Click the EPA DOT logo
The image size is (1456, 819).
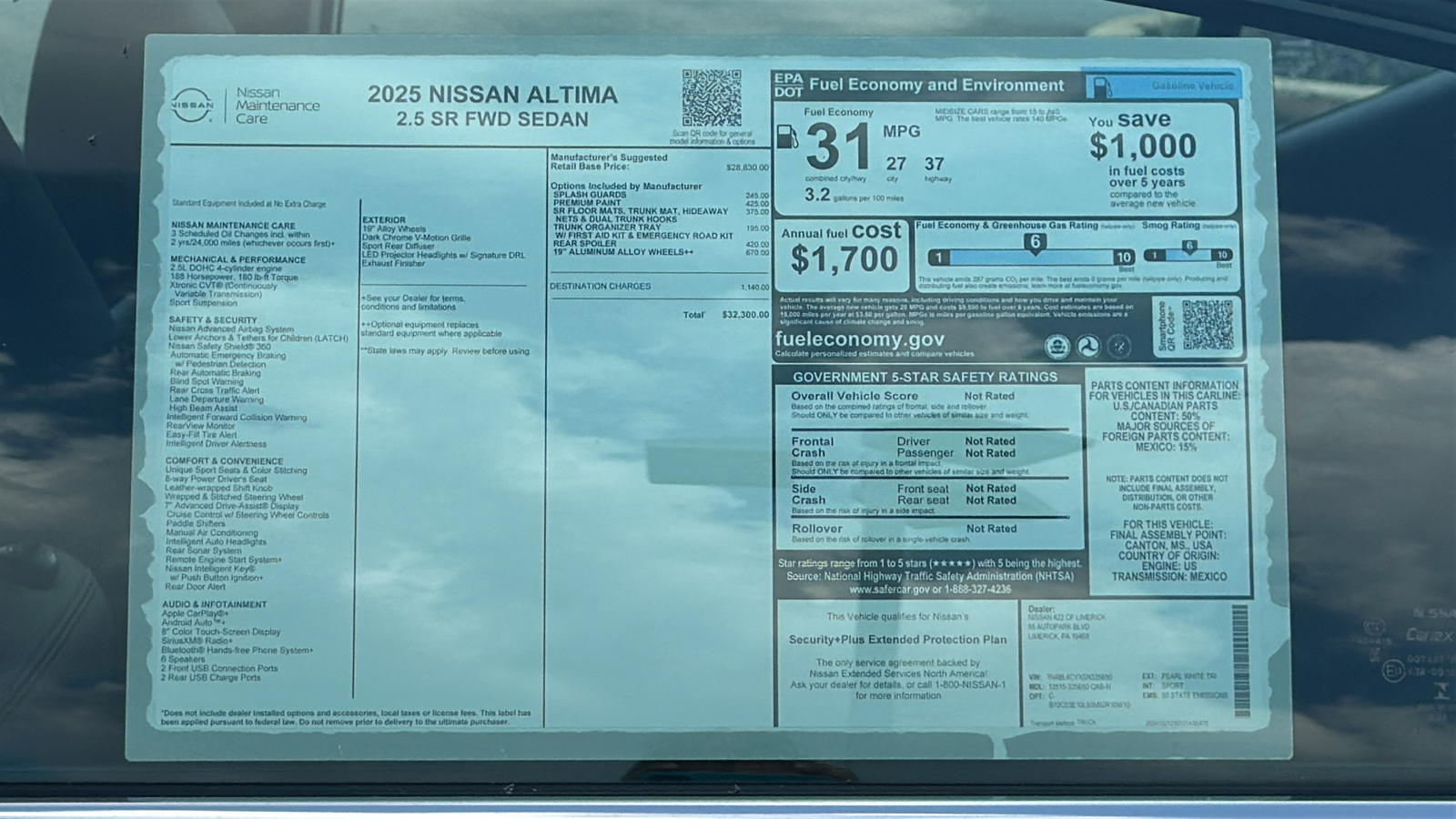click(788, 85)
